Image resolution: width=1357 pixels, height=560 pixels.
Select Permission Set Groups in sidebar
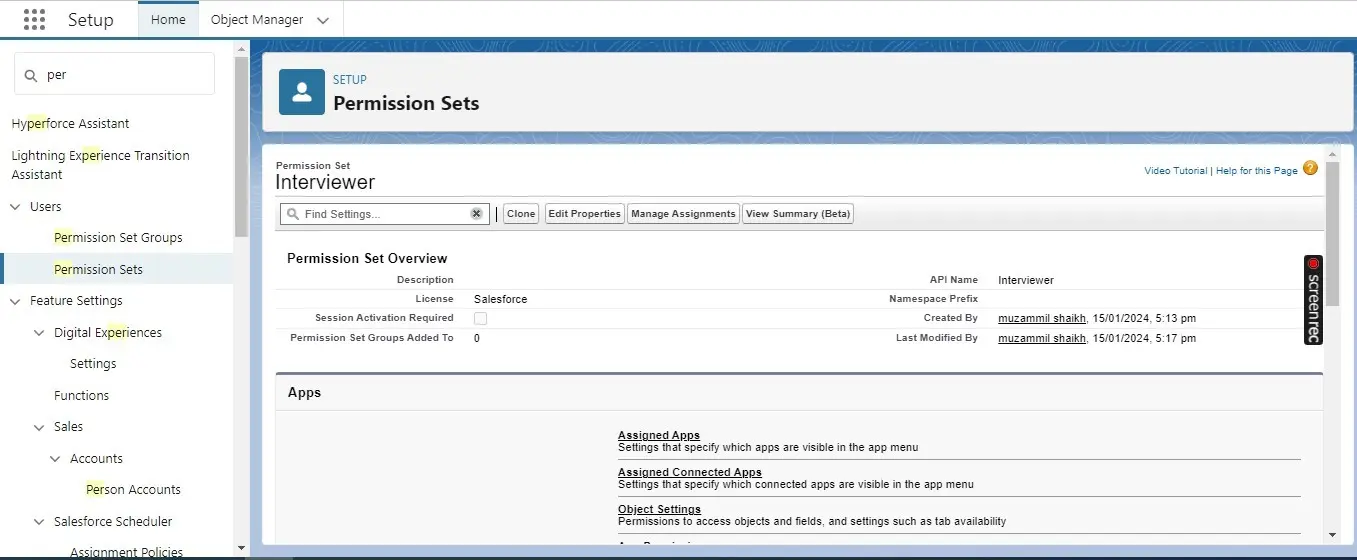(118, 238)
